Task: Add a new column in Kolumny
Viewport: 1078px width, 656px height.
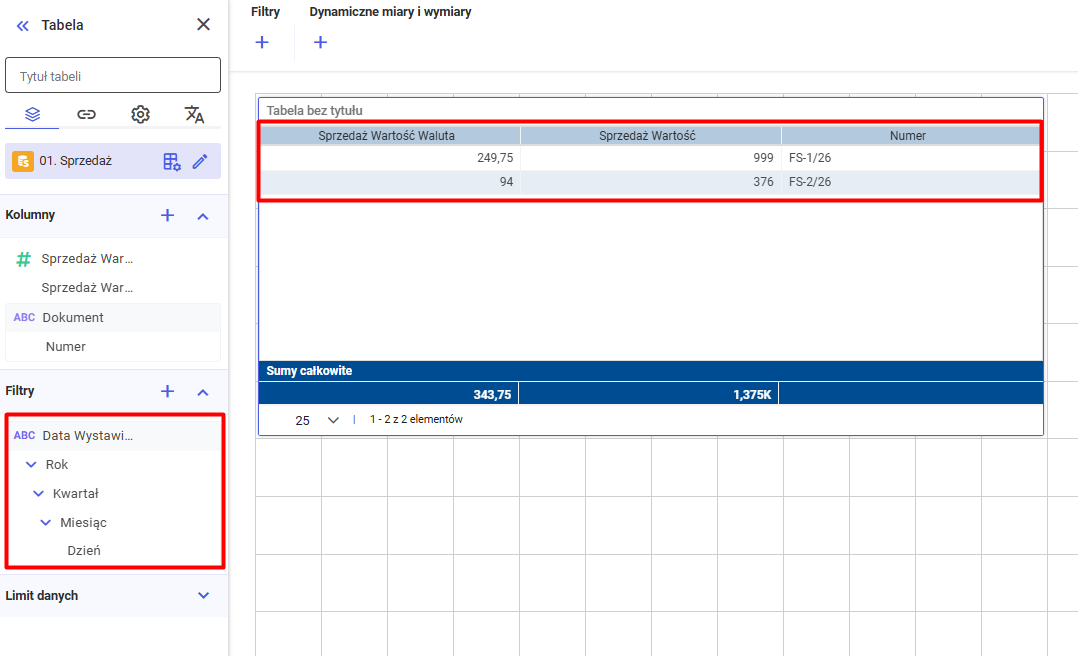Action: click(168, 215)
